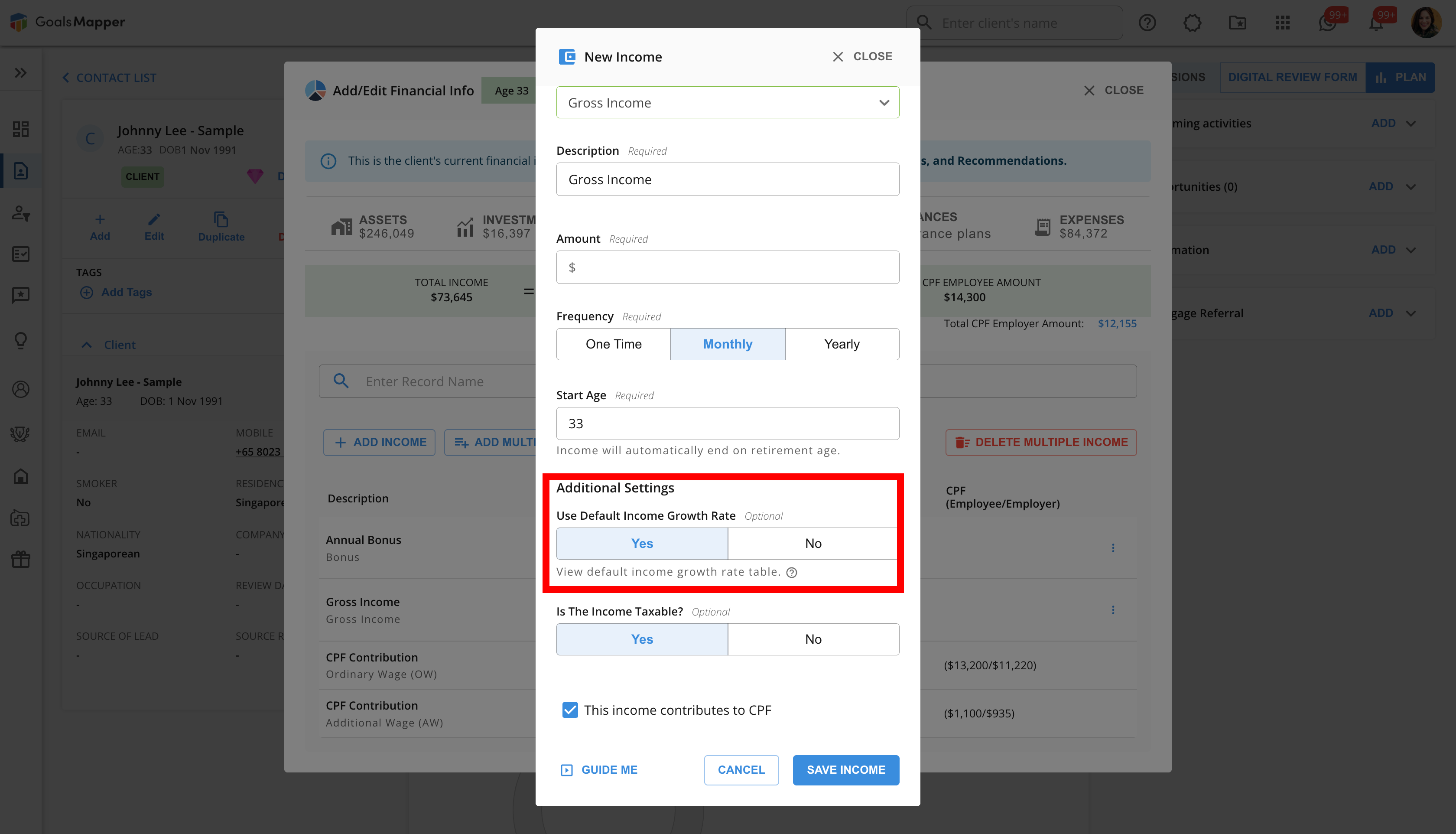Open the INVESTMENTS tab
This screenshot has width=1456, height=834.
(496, 226)
